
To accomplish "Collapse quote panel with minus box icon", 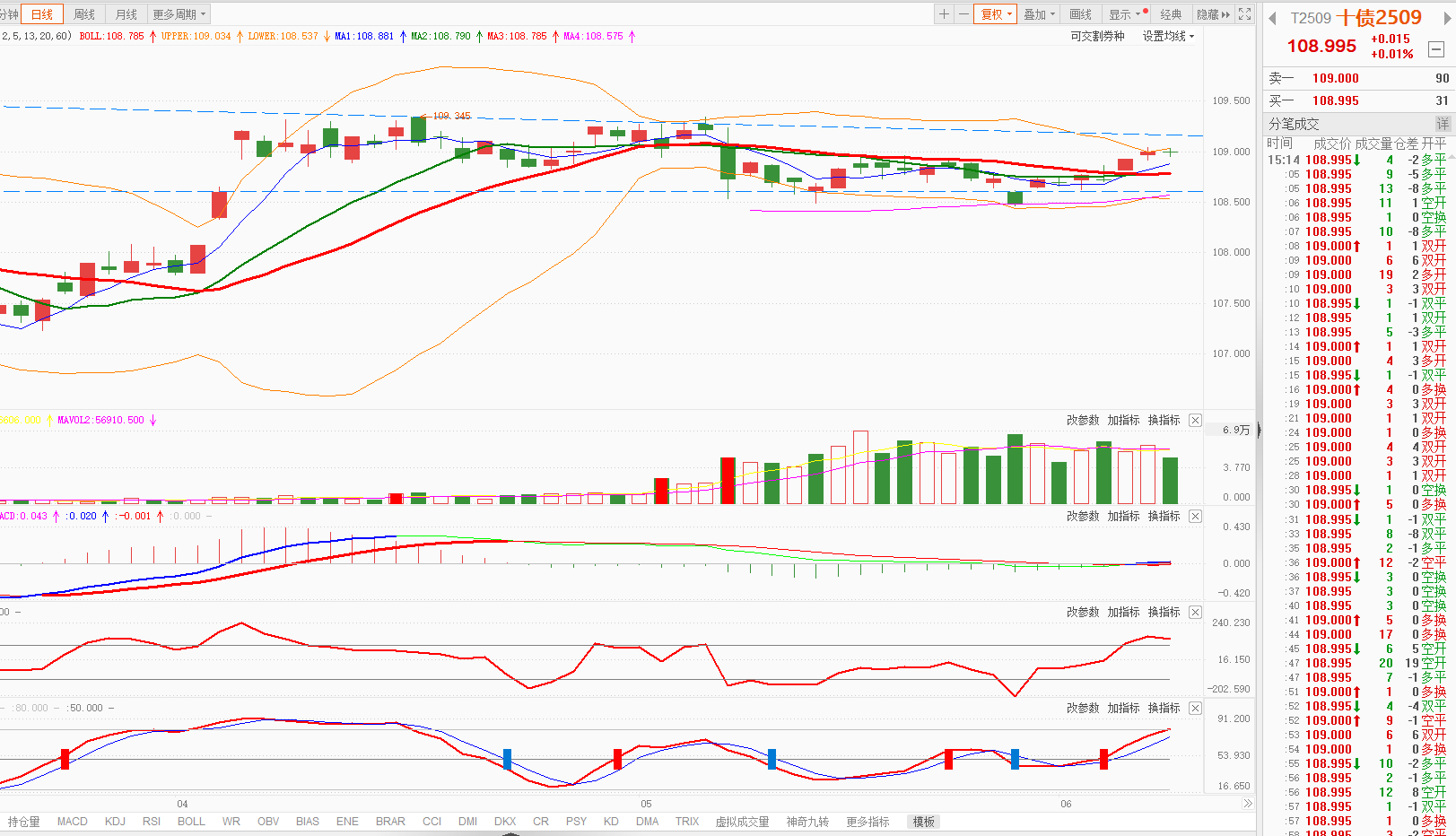I will tap(1435, 49).
